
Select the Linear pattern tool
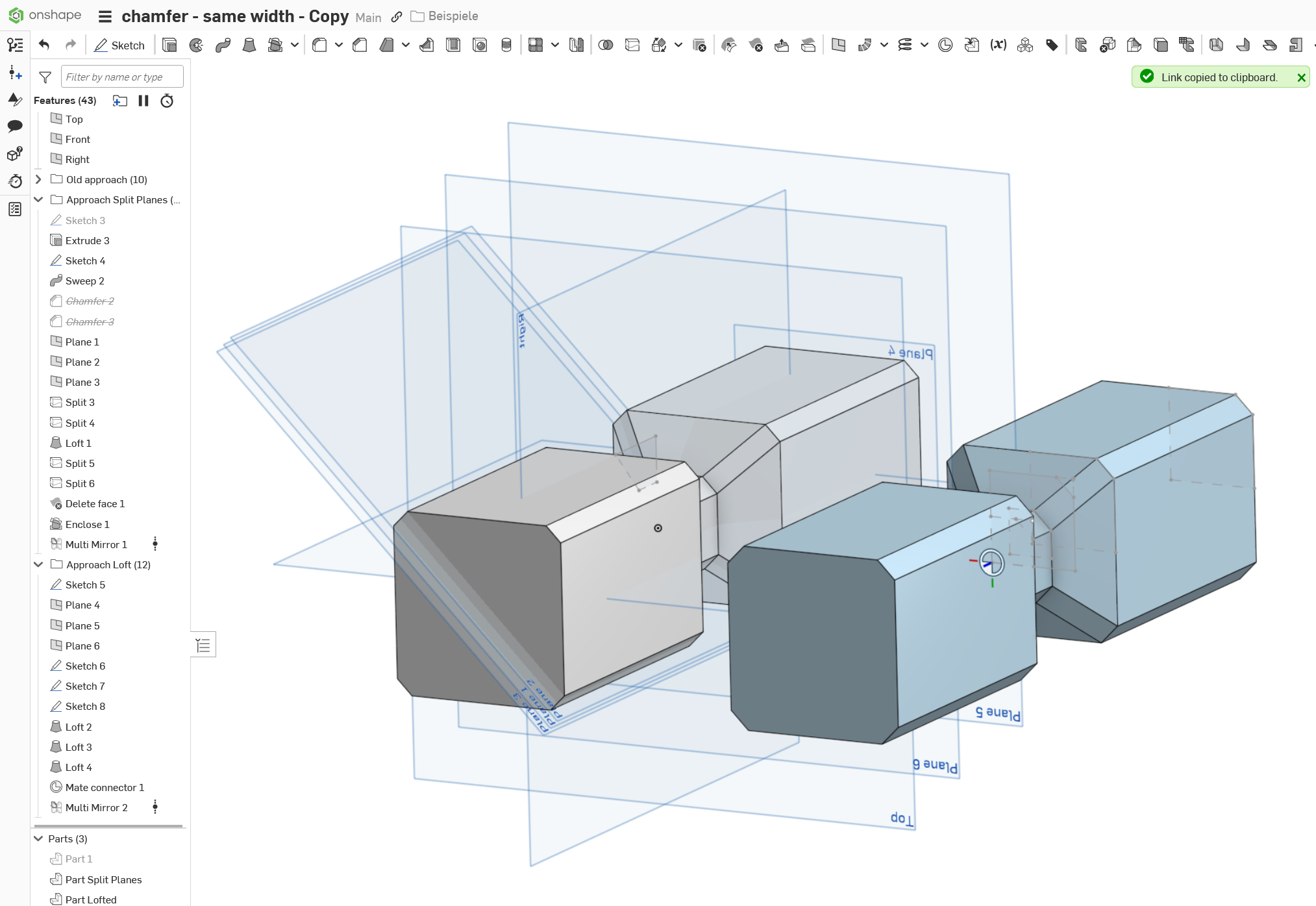point(536,45)
